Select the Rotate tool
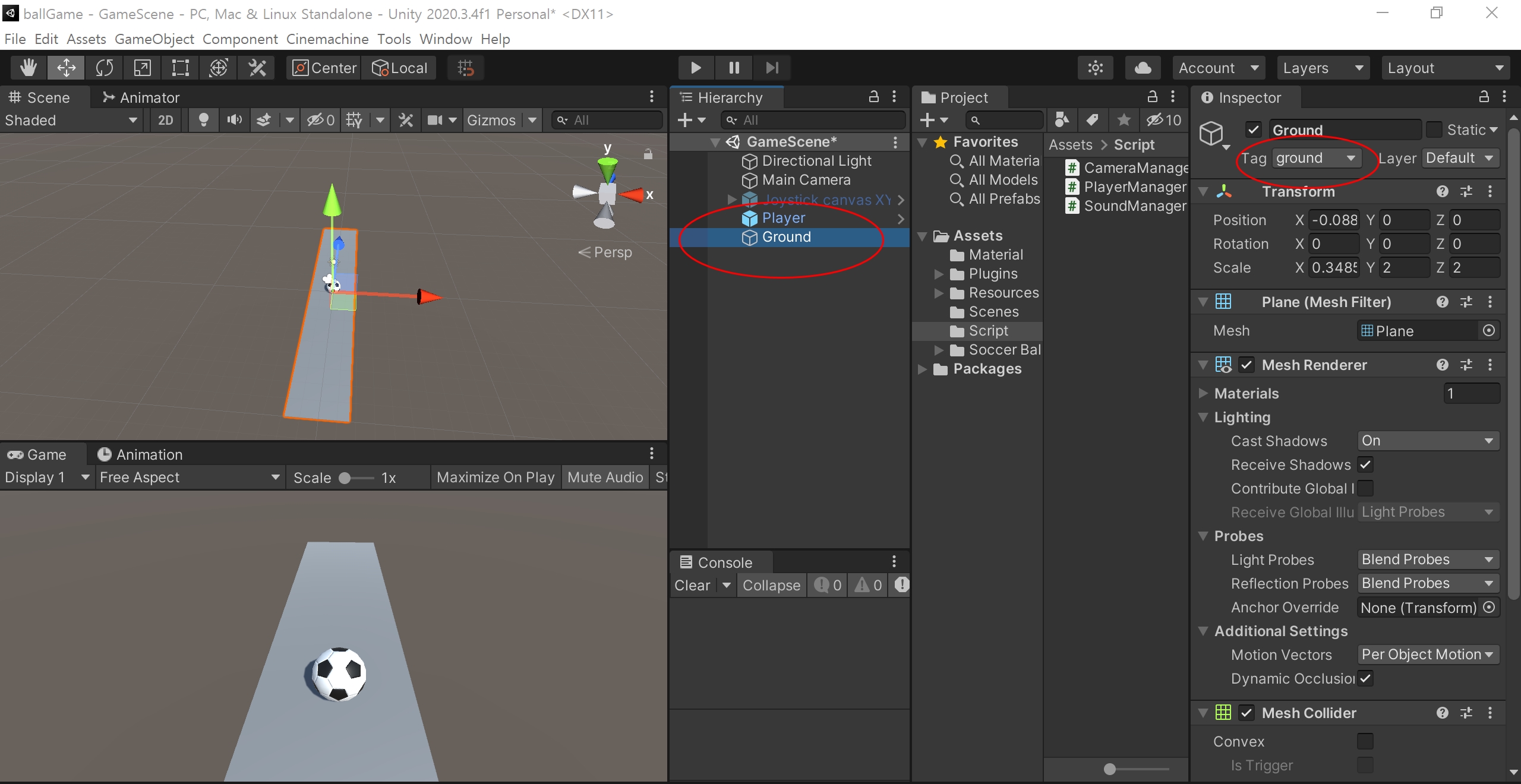 105,68
